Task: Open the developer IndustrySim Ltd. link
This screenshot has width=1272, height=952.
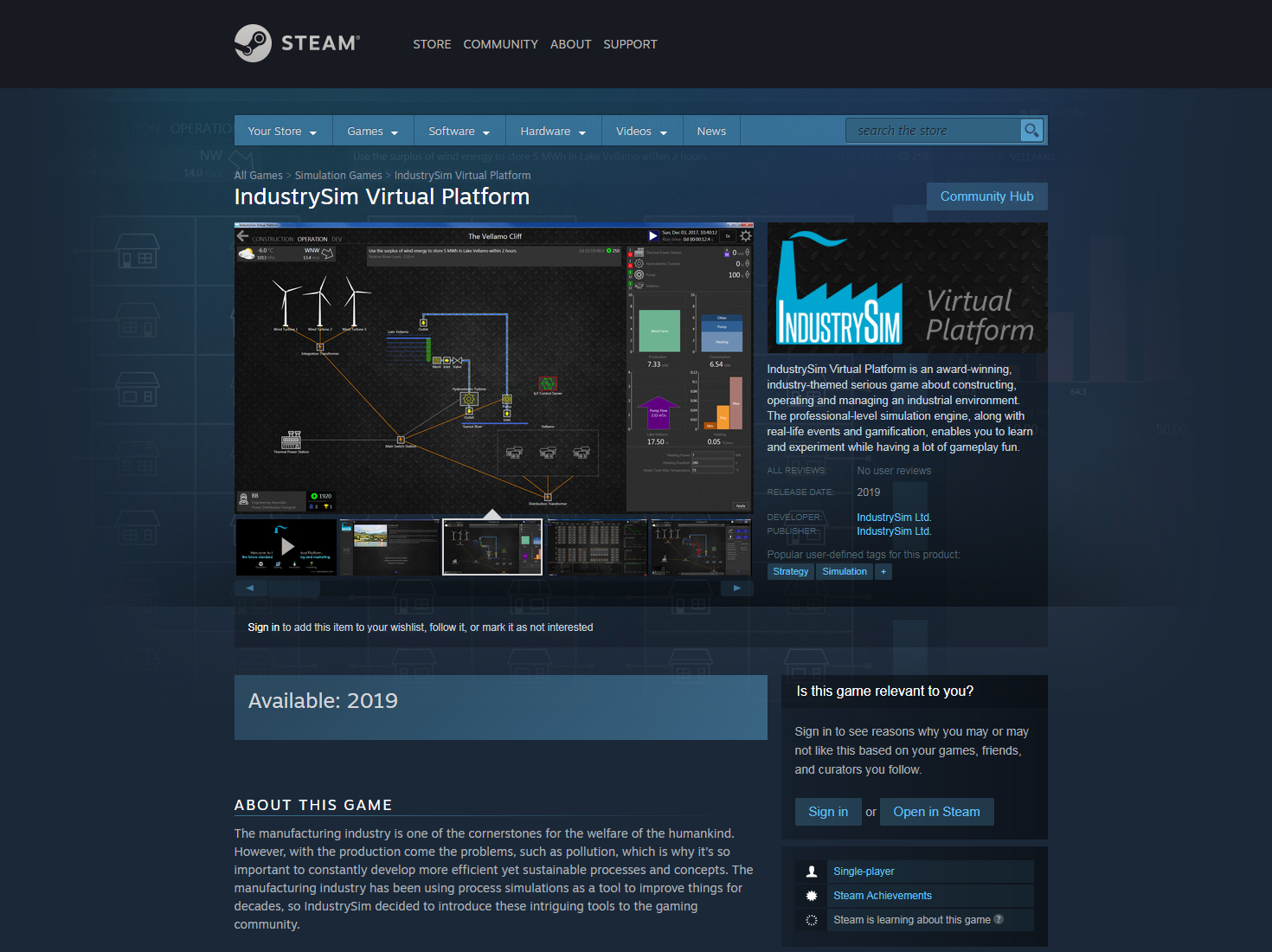Action: click(x=894, y=518)
